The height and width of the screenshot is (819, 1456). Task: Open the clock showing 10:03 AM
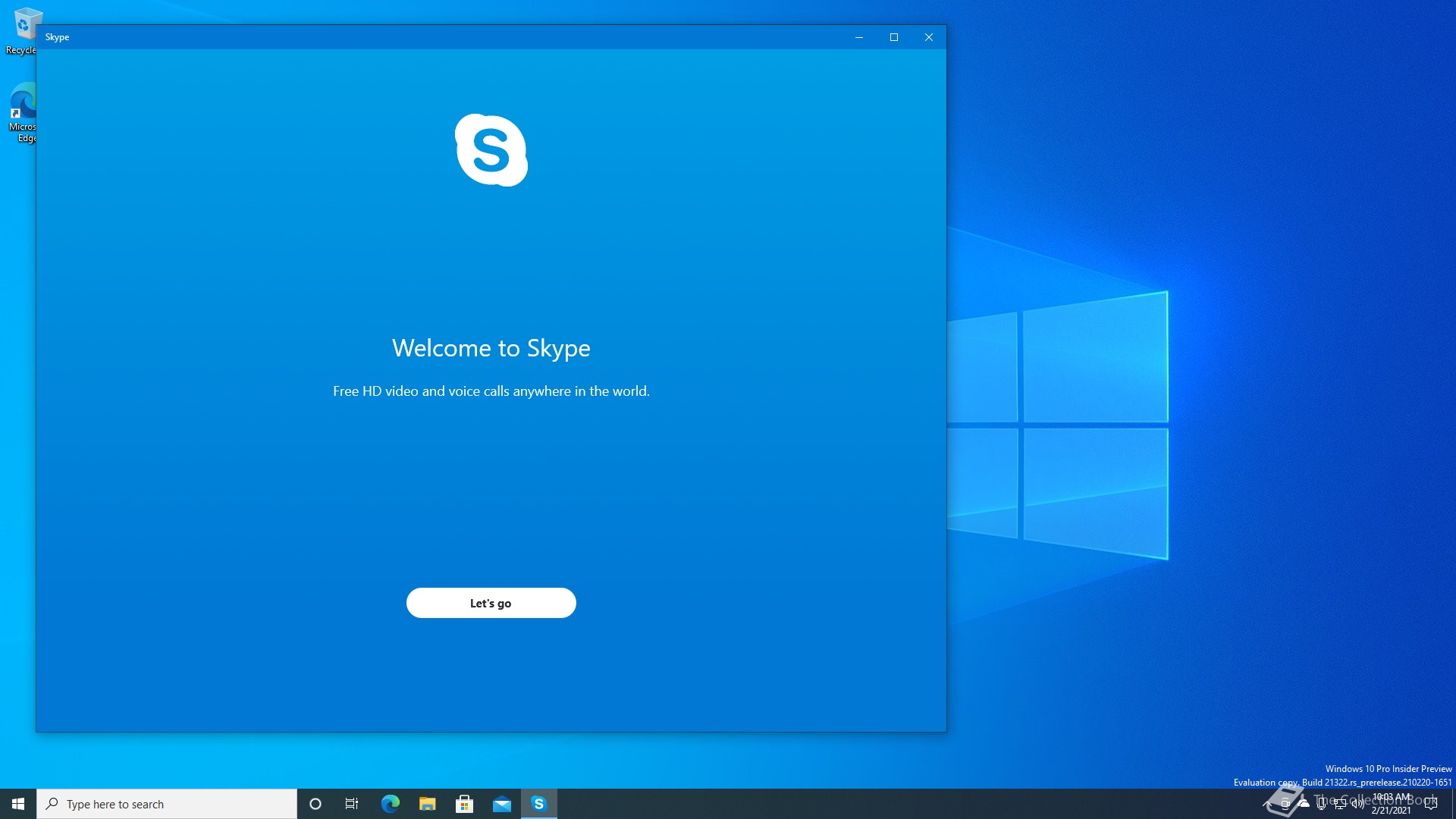(x=1392, y=804)
